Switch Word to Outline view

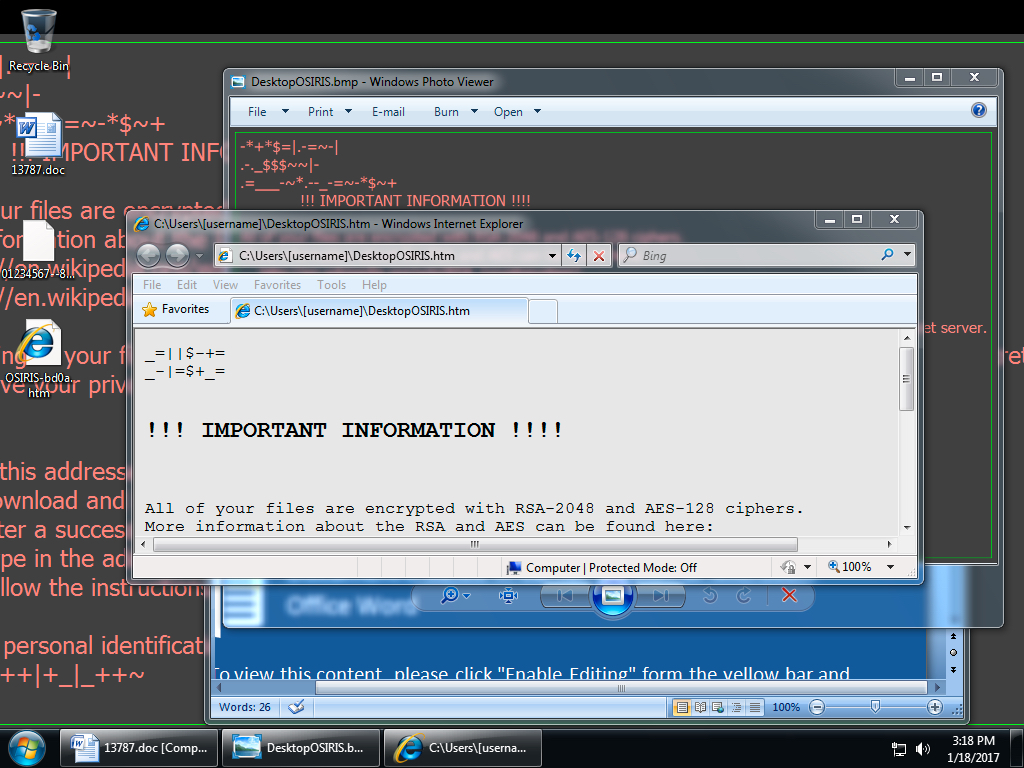(736, 707)
